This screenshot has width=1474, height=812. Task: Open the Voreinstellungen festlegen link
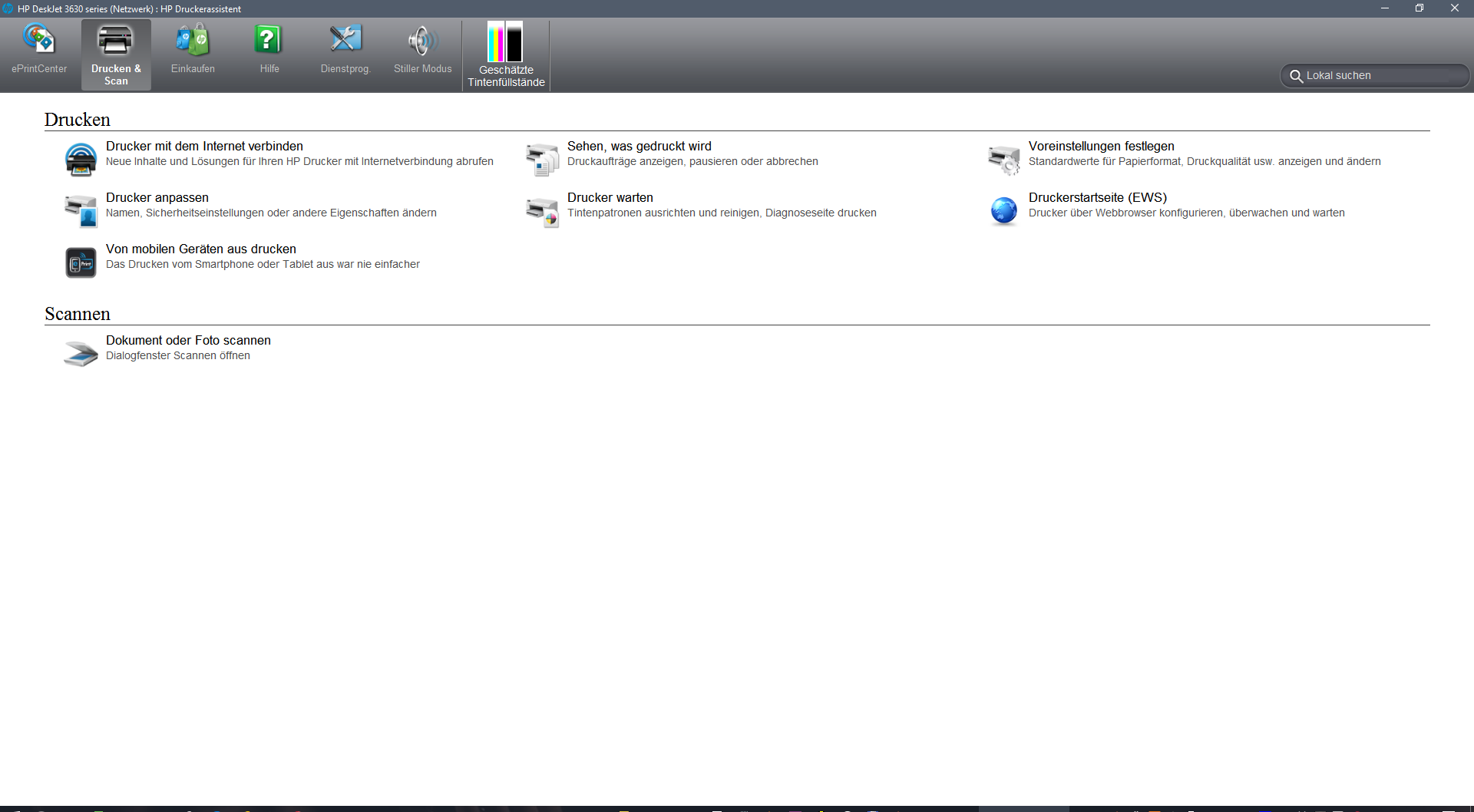point(1101,146)
